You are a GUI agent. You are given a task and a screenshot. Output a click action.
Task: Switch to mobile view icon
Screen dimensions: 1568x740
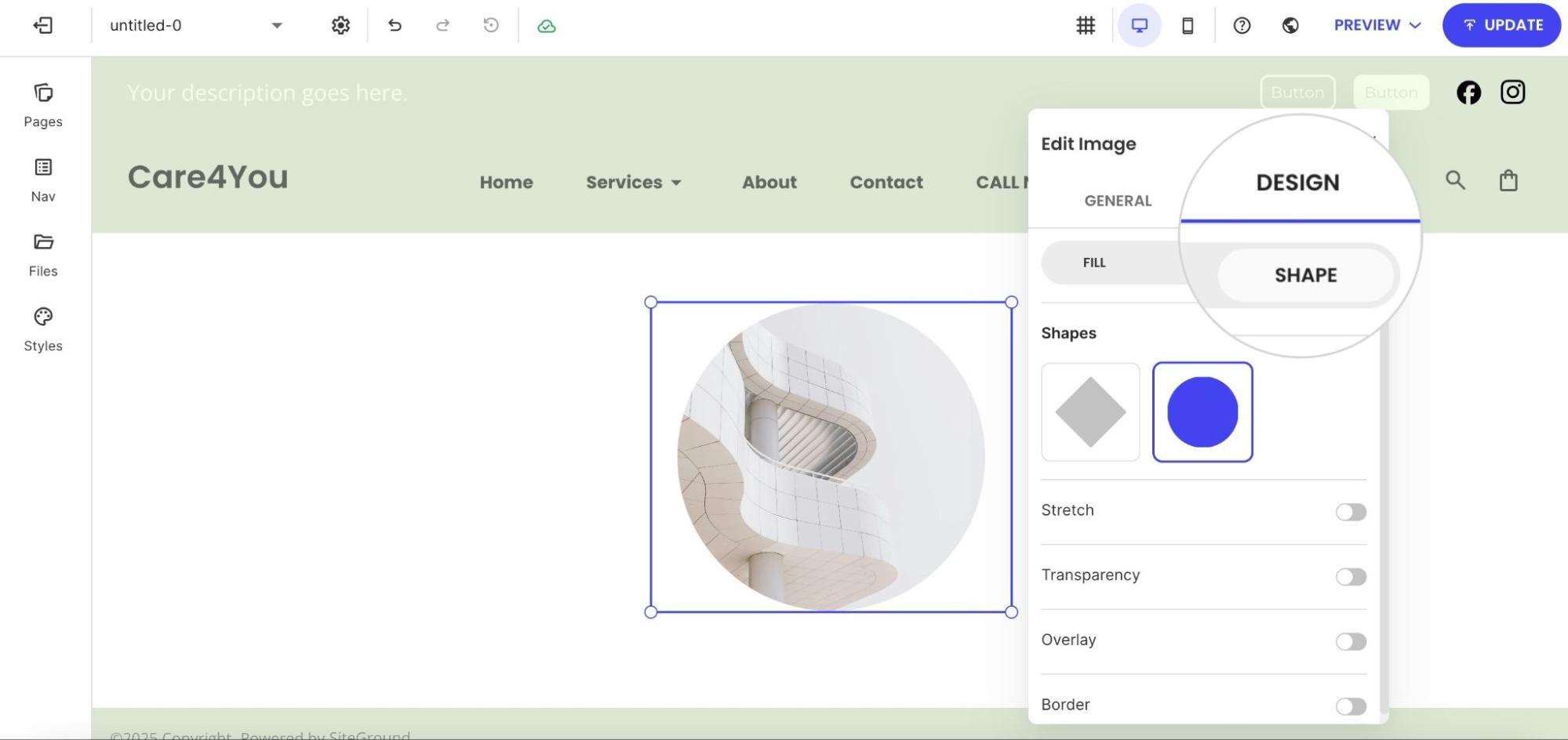click(1188, 25)
